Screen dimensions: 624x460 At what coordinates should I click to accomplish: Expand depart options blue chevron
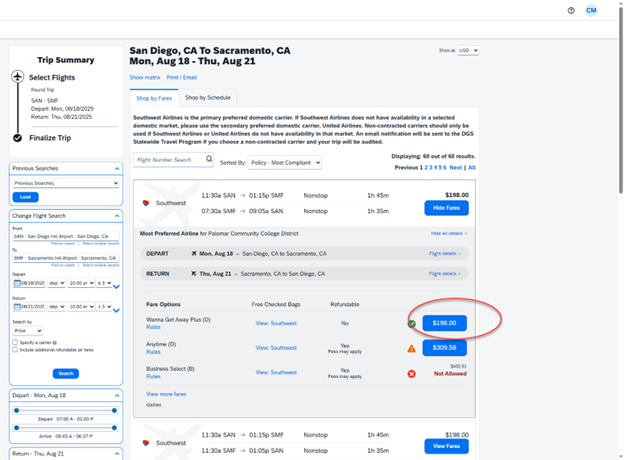[116, 287]
